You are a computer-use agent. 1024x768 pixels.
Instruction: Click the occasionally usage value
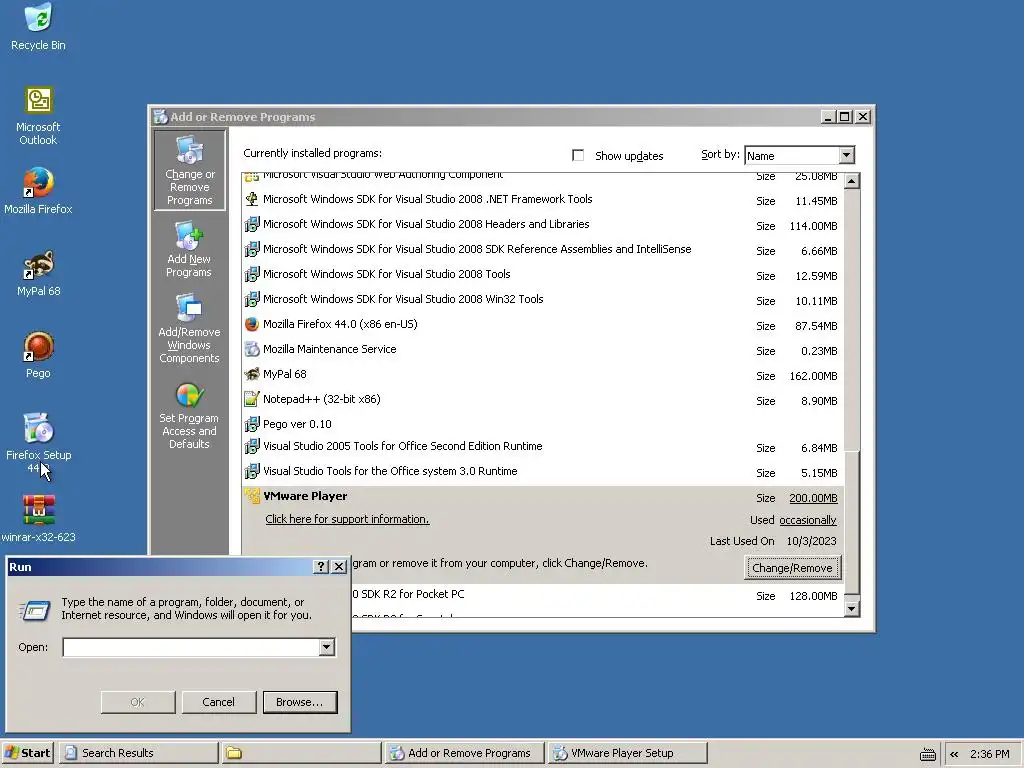[808, 520]
